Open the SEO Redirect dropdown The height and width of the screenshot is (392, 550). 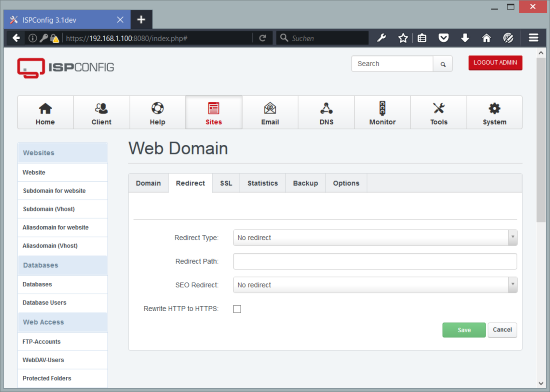pyautogui.click(x=375, y=285)
